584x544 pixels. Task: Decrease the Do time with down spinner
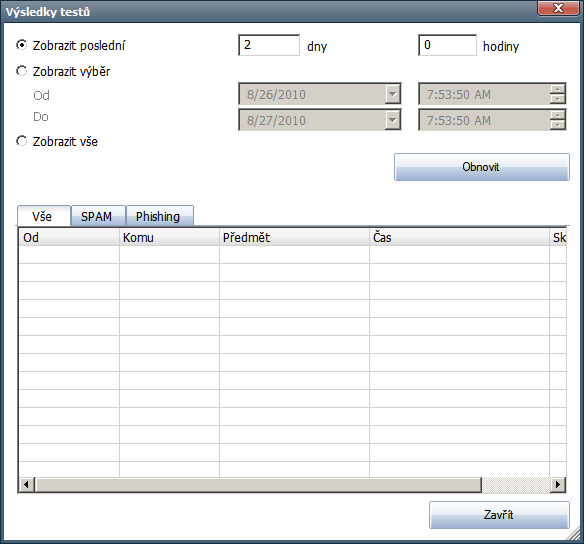tap(557, 125)
